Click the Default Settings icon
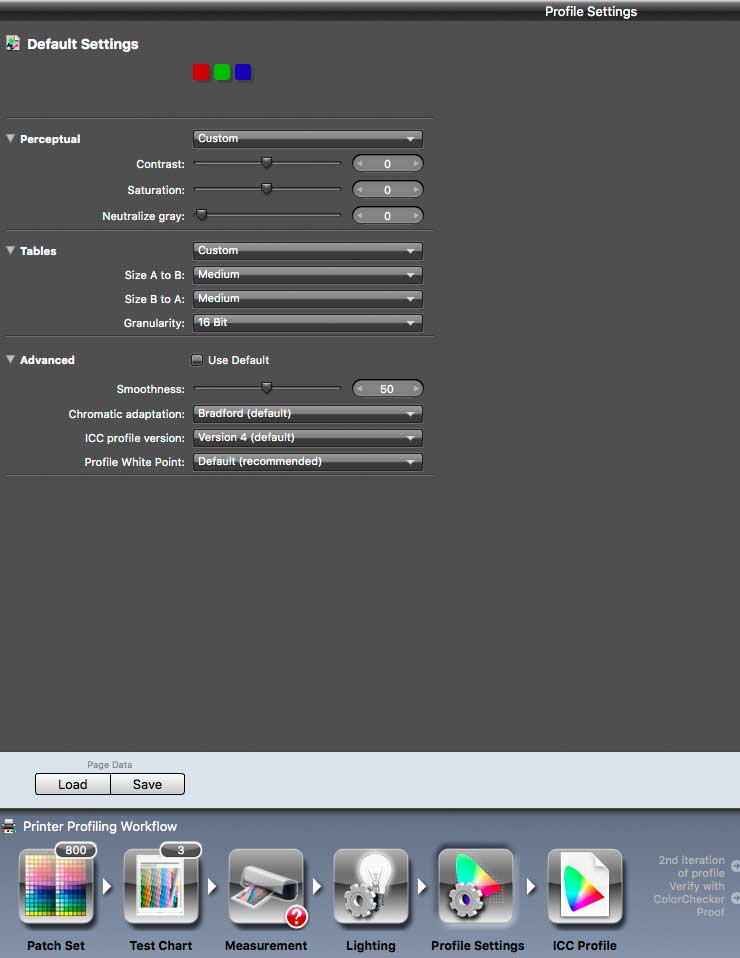This screenshot has width=740, height=958. click(13, 43)
